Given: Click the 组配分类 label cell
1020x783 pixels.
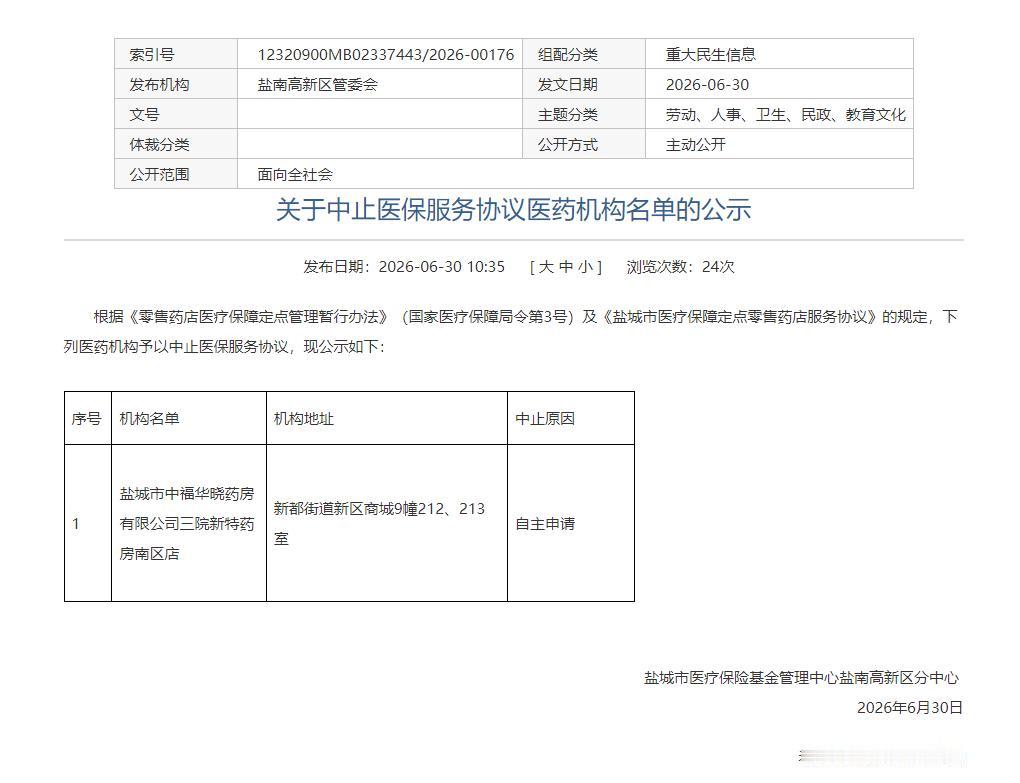Looking at the screenshot, I should pyautogui.click(x=584, y=55).
